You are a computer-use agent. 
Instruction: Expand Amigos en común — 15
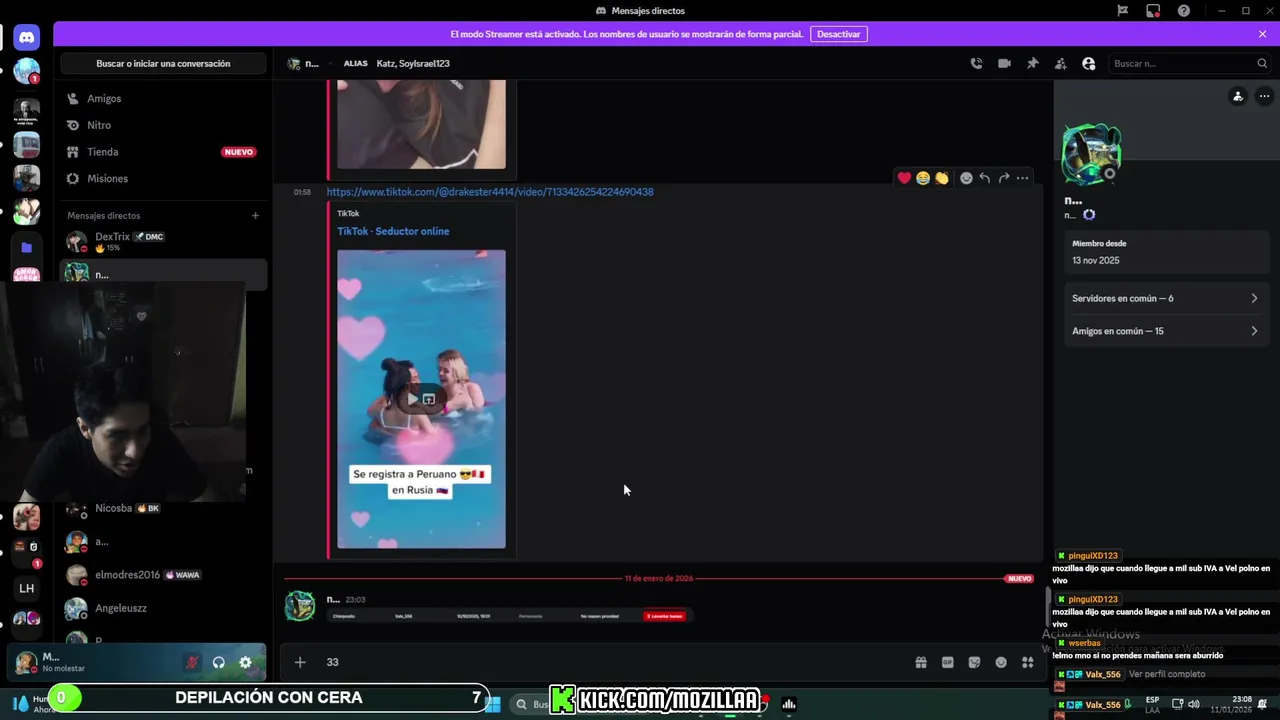[x=1165, y=331]
